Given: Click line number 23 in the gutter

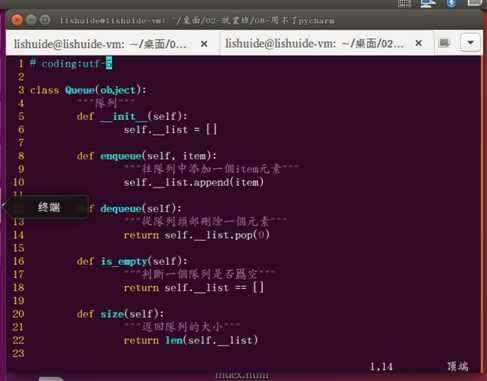Looking at the screenshot, I should 18,353.
